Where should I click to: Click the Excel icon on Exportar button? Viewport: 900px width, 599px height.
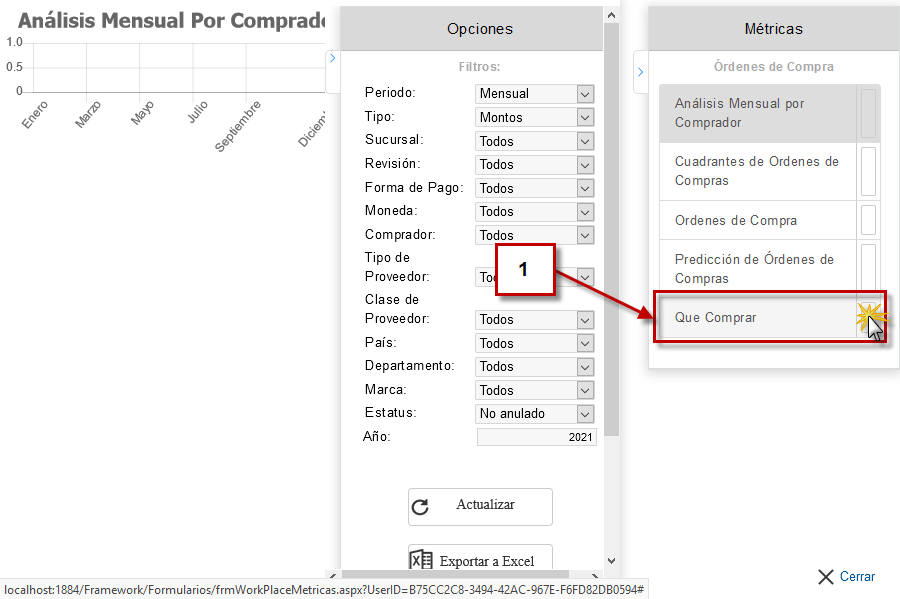tap(421, 561)
